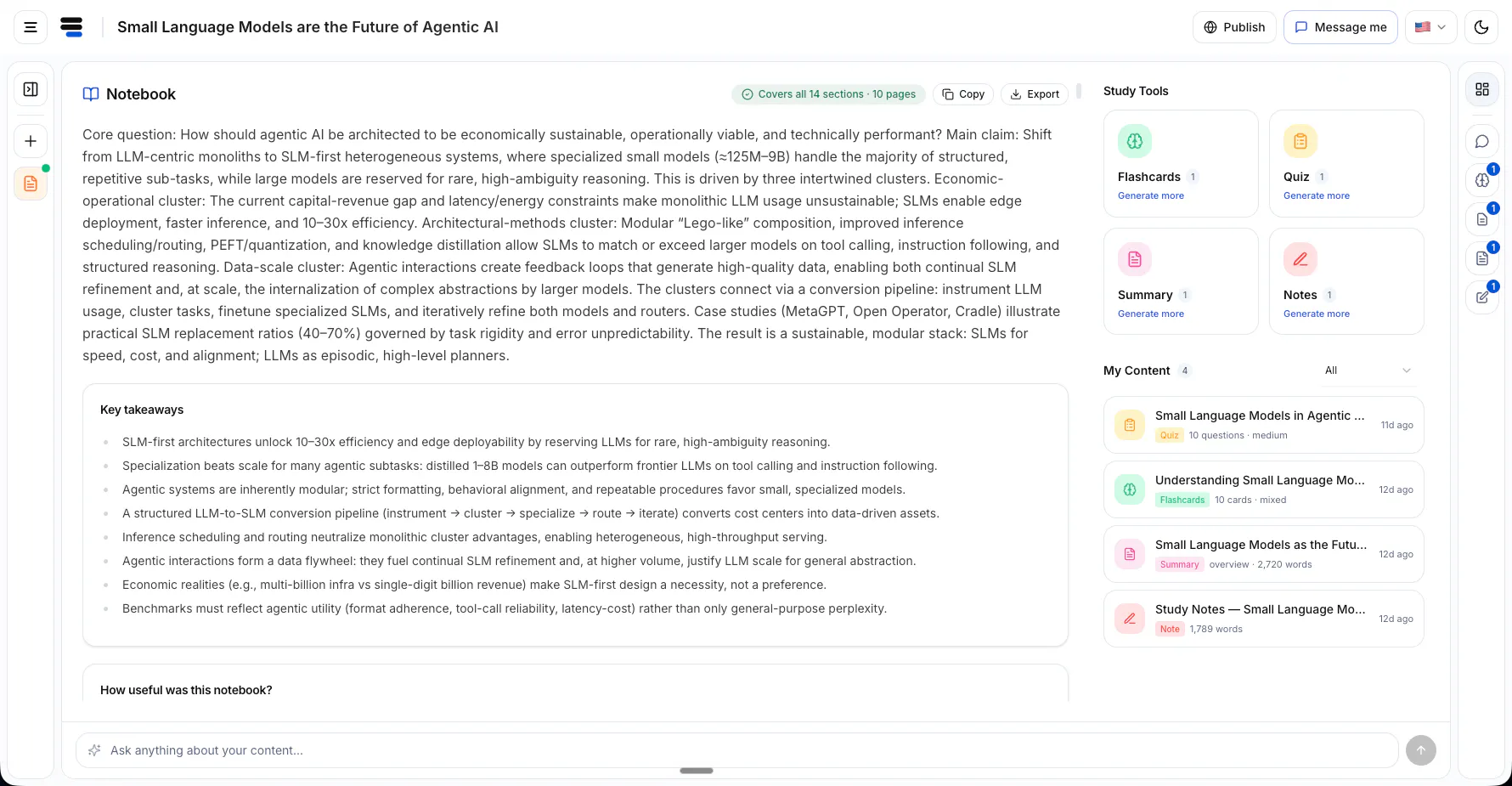Click the grid dashboard icon in right rail
1512x786 pixels.
pyautogui.click(x=1482, y=89)
